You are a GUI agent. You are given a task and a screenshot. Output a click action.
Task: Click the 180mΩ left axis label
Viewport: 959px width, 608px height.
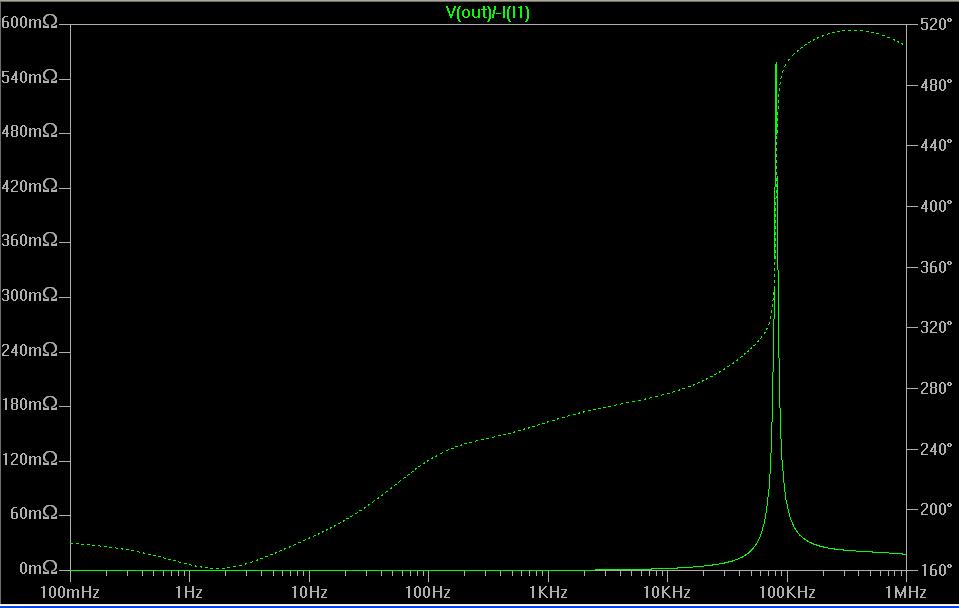29,404
